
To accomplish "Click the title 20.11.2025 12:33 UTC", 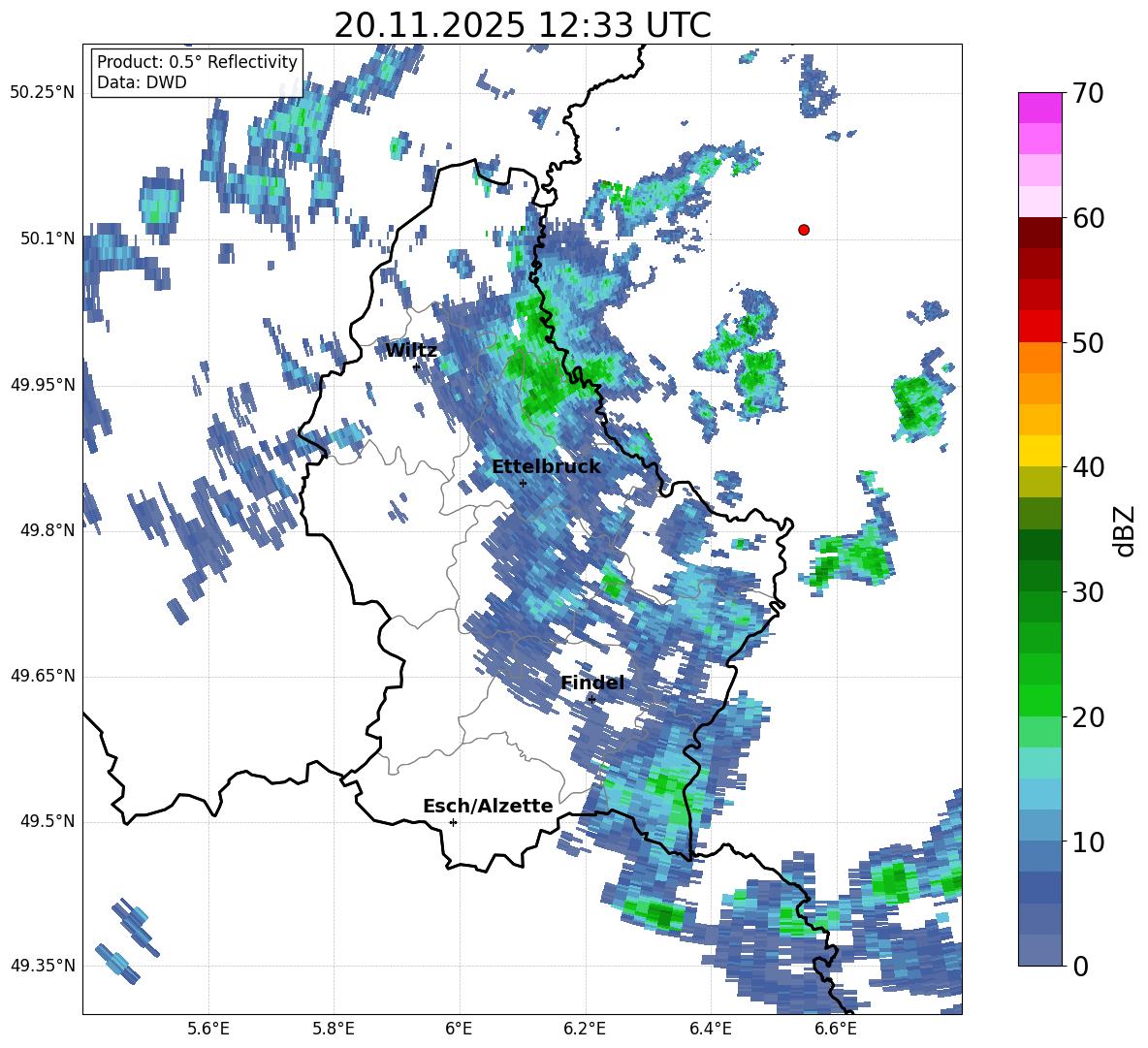I will click(x=523, y=25).
